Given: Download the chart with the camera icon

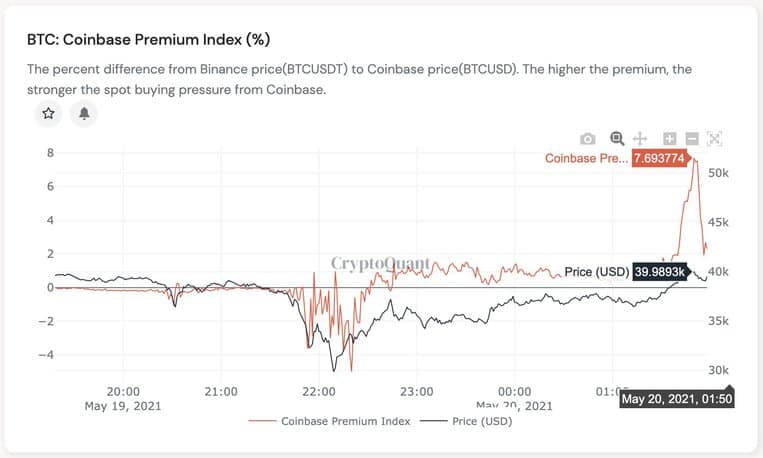Looking at the screenshot, I should (x=588, y=139).
